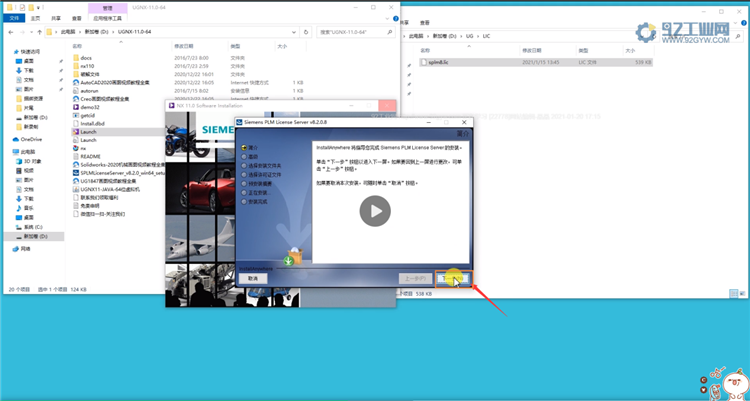Open OneDrive in the navigation pane
The width and height of the screenshot is (750, 401).
pos(31,139)
